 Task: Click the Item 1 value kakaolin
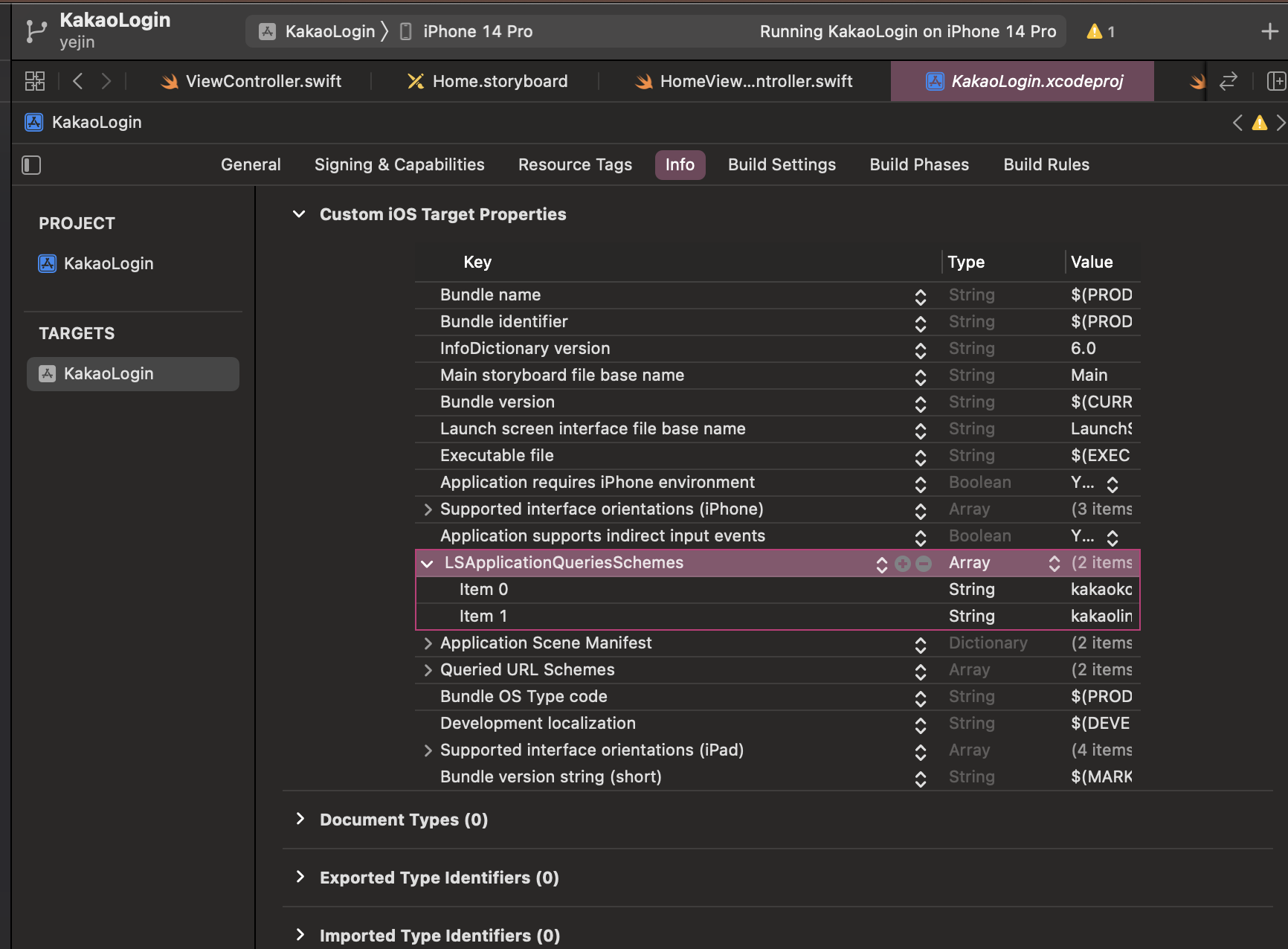click(1101, 616)
